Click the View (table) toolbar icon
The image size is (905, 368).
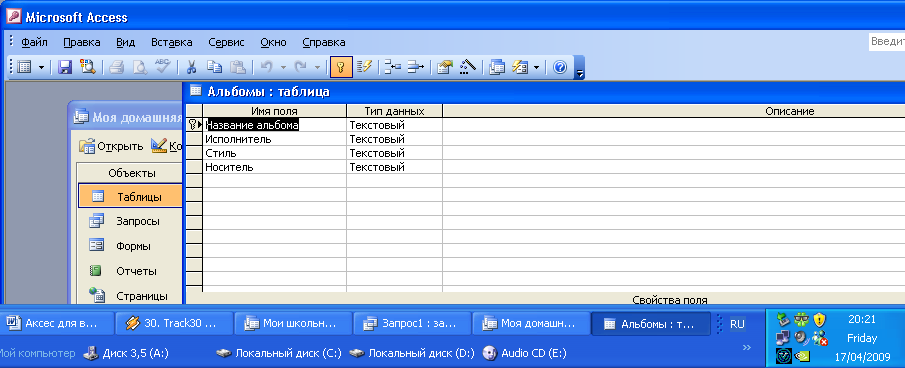[24, 67]
